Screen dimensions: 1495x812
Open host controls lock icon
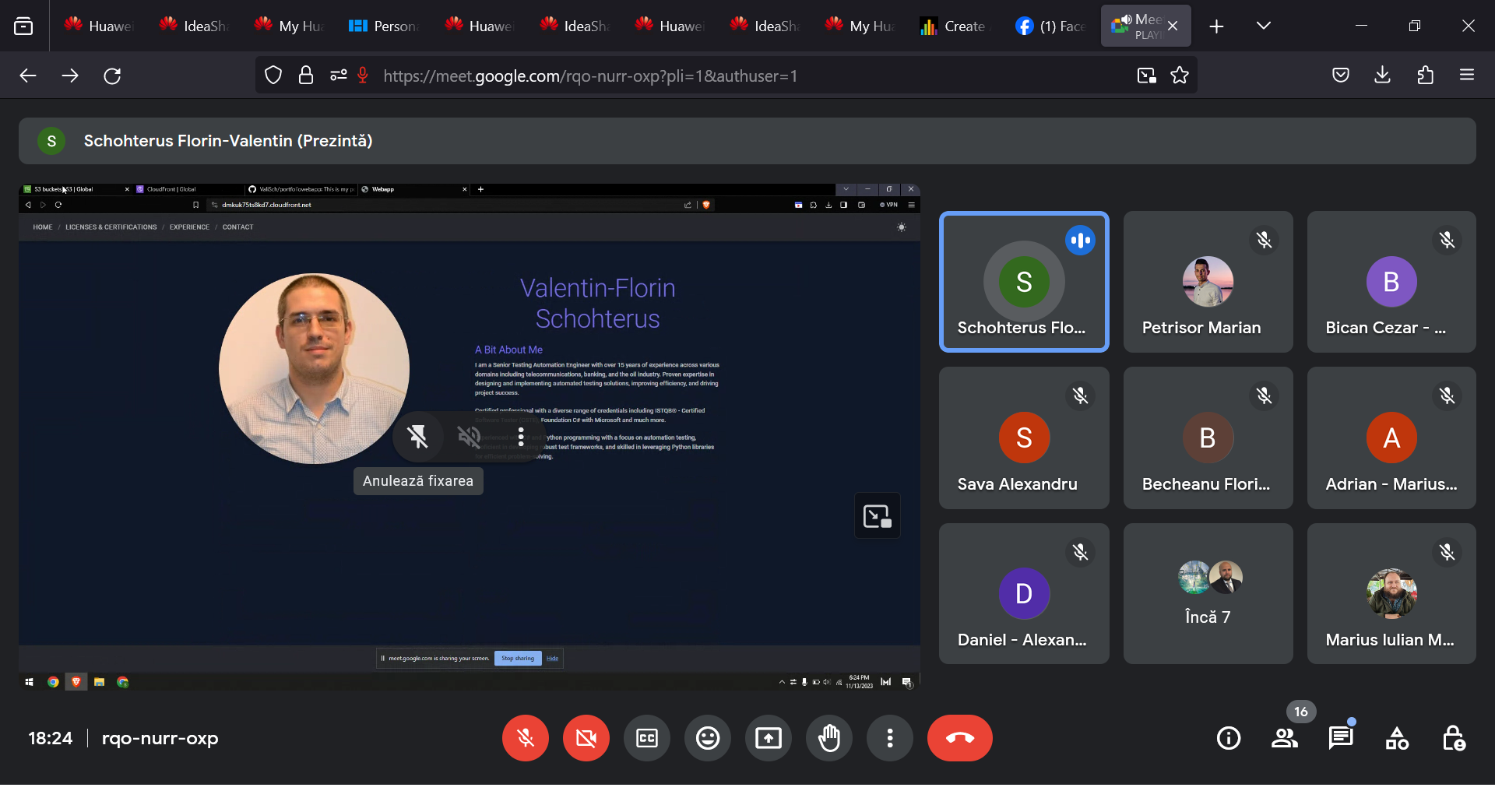coord(1453,738)
